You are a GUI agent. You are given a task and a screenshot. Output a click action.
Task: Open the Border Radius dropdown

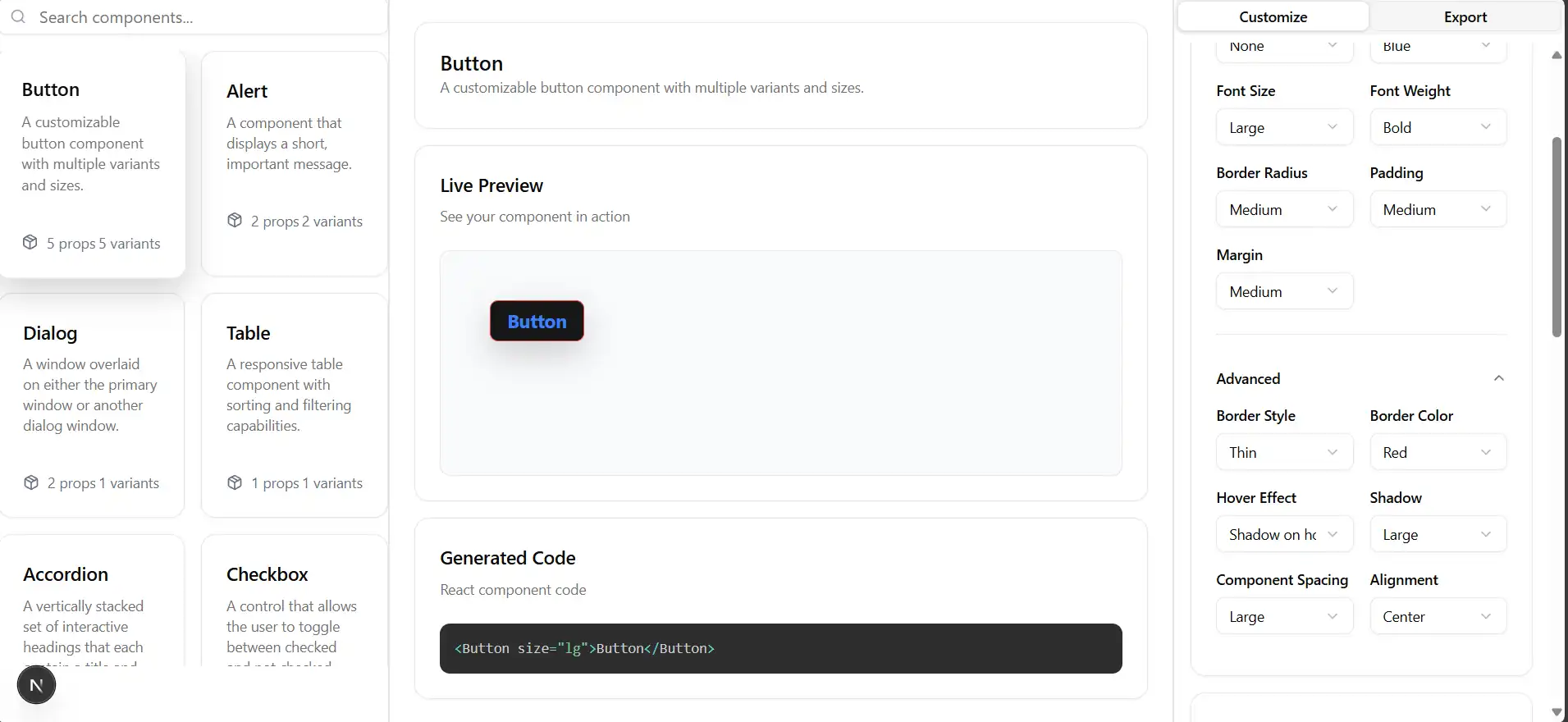point(1282,208)
